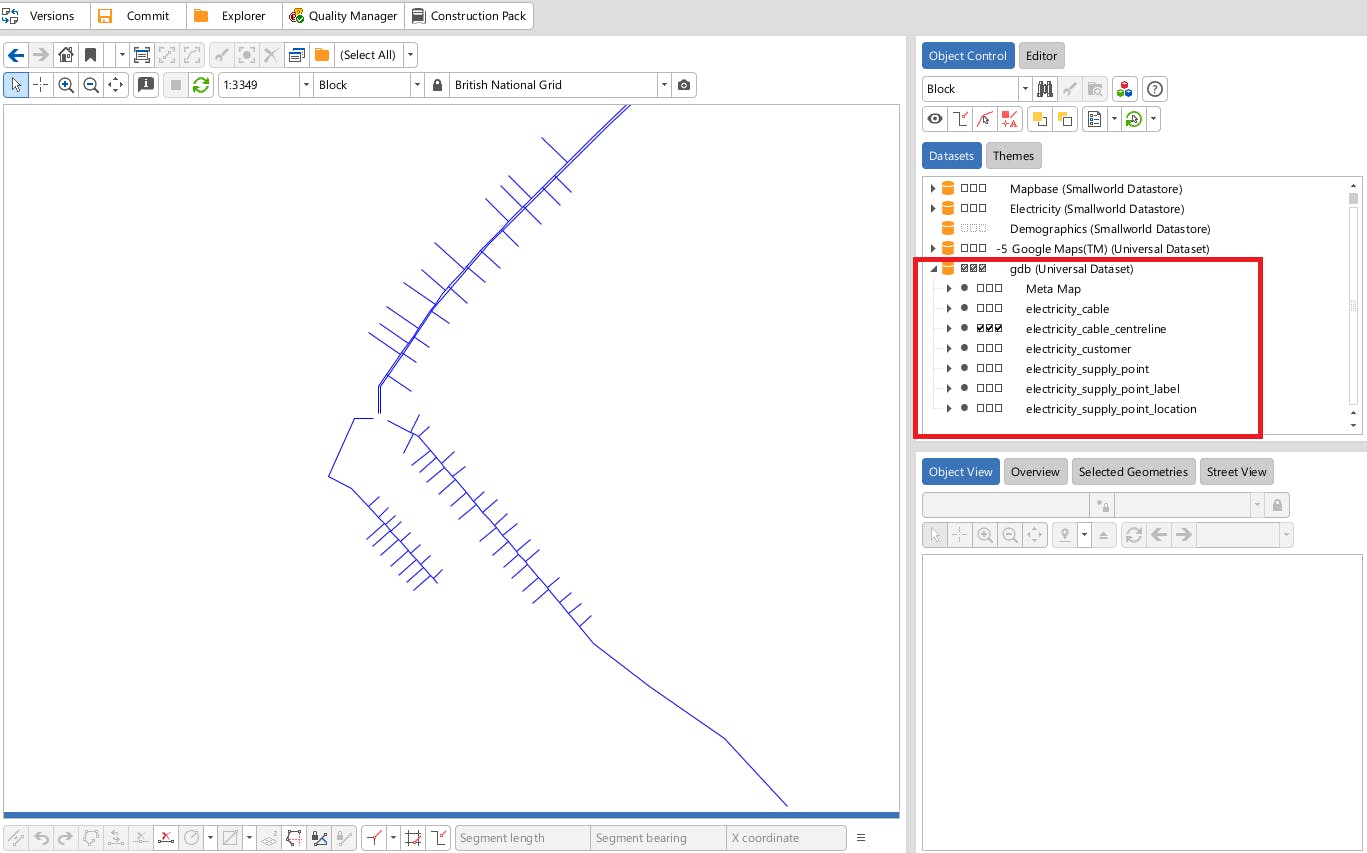The image size is (1367, 853).
Task: Click the fit-to-selection frame icon
Action: pyautogui.click(x=142, y=55)
